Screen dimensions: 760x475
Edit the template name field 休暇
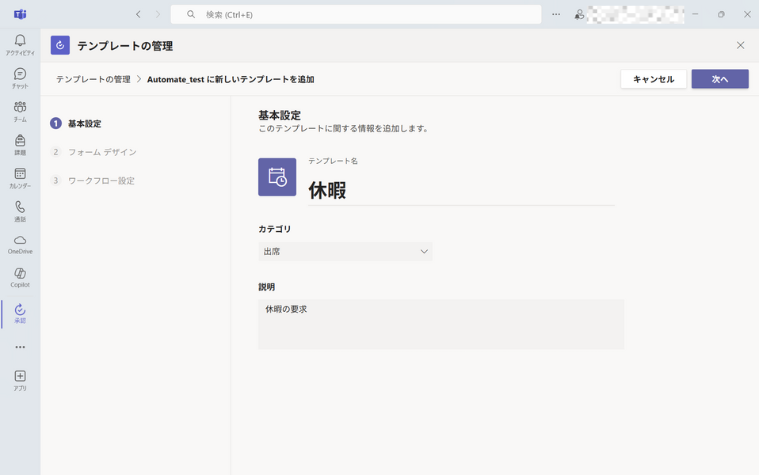tap(461, 190)
